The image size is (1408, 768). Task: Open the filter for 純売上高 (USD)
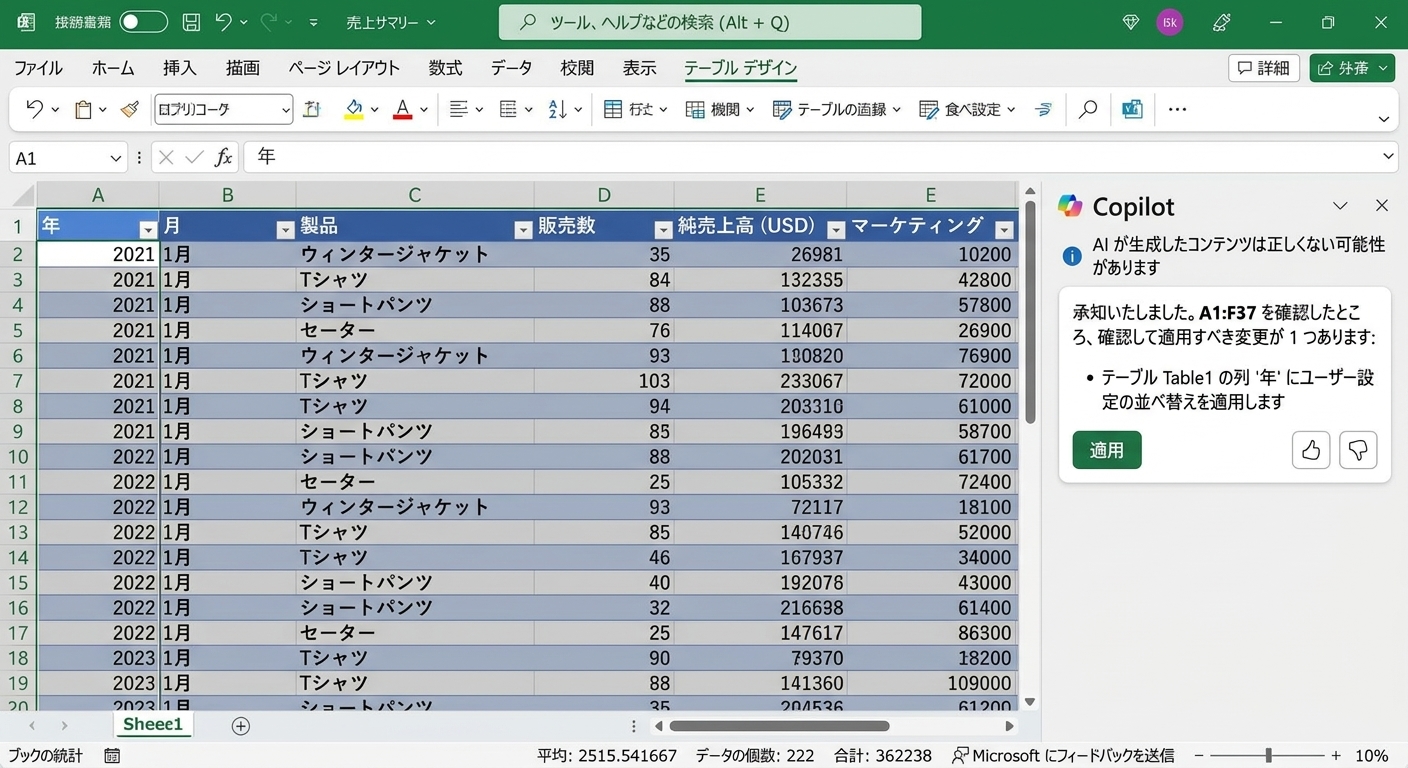(x=836, y=230)
